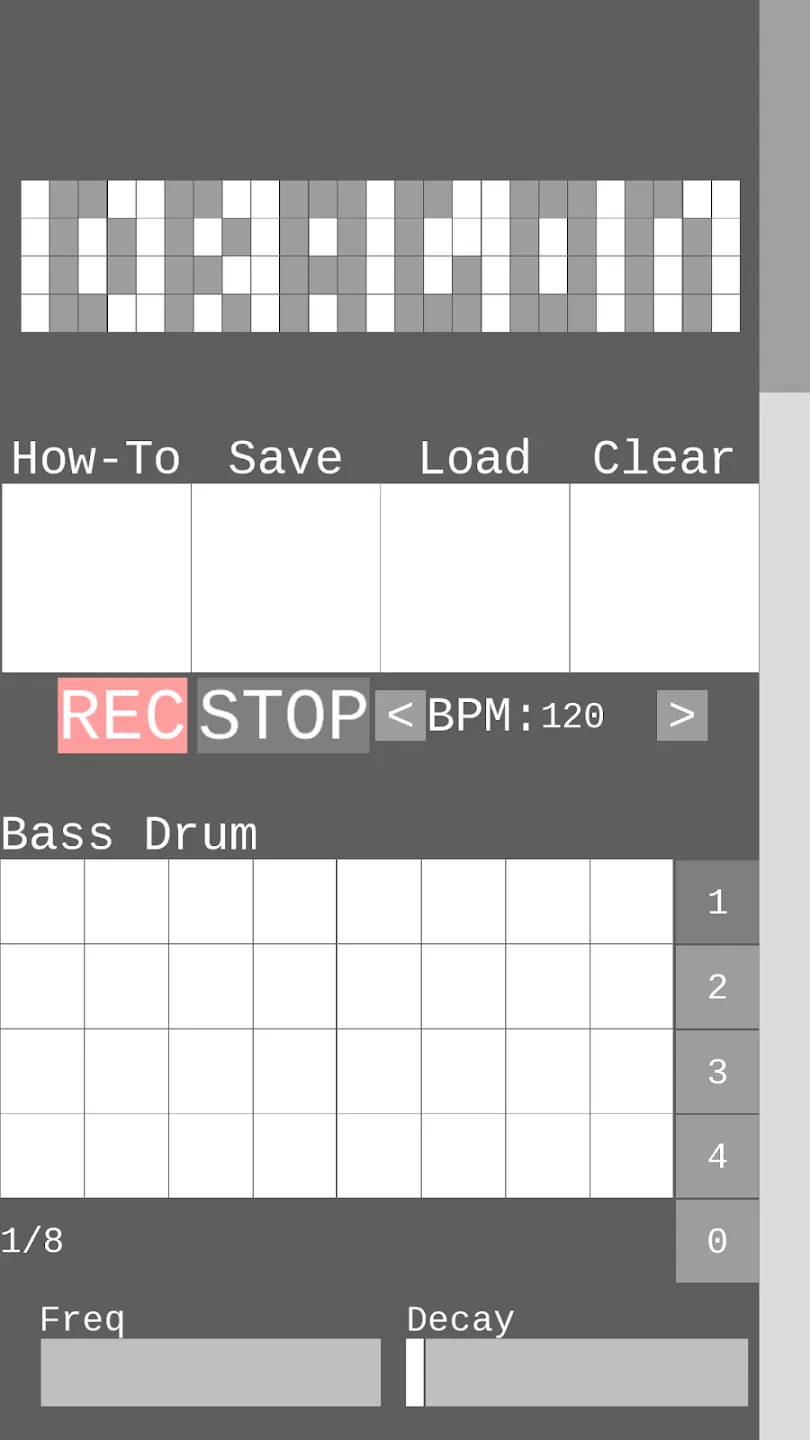
Task: Start recording with the REC button
Action: click(x=122, y=715)
